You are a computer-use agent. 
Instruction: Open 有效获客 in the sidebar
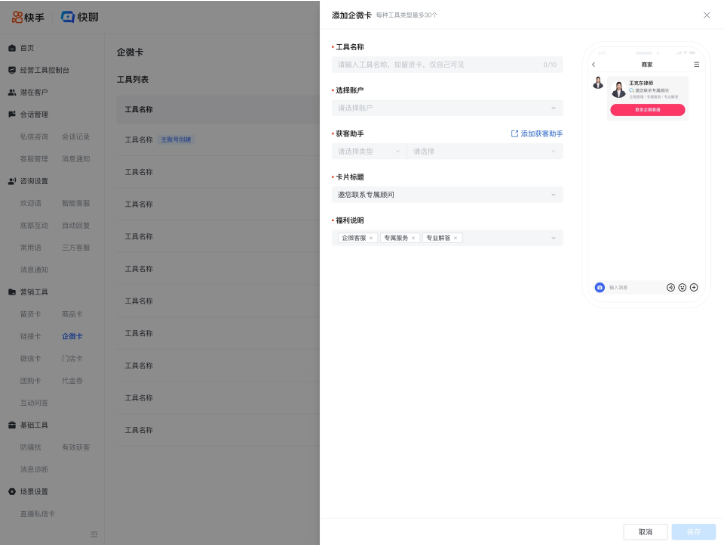[x=76, y=447]
